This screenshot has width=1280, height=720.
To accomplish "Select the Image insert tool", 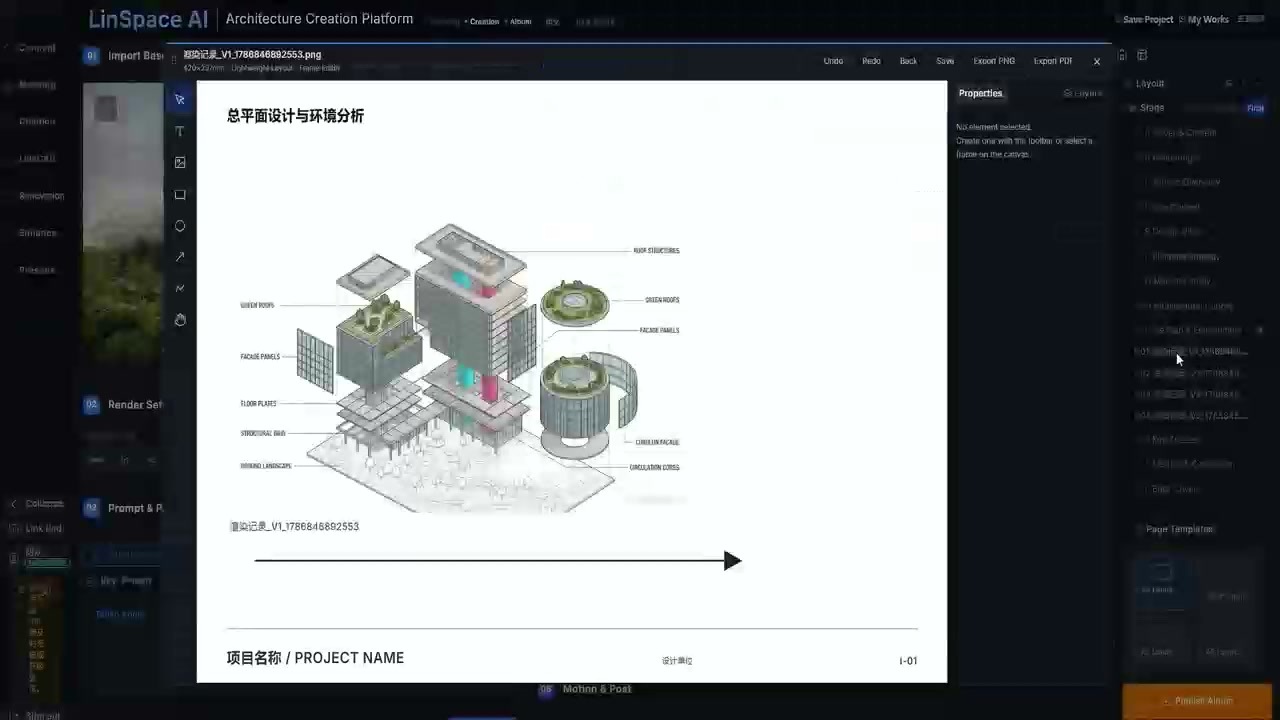I will tap(180, 162).
